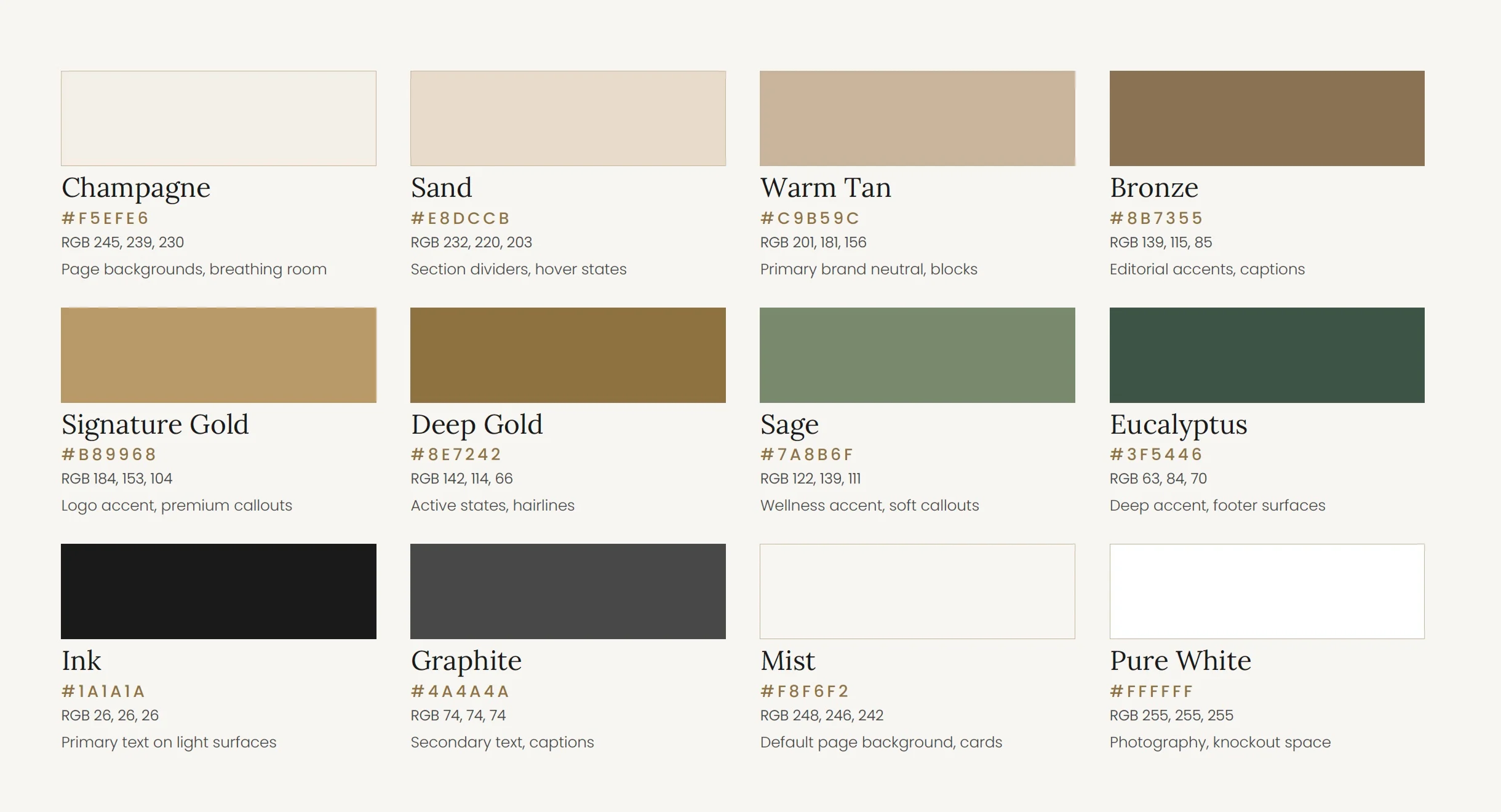Viewport: 1501px width, 812px height.
Task: Click hex code #F8F6F2
Action: click(805, 691)
